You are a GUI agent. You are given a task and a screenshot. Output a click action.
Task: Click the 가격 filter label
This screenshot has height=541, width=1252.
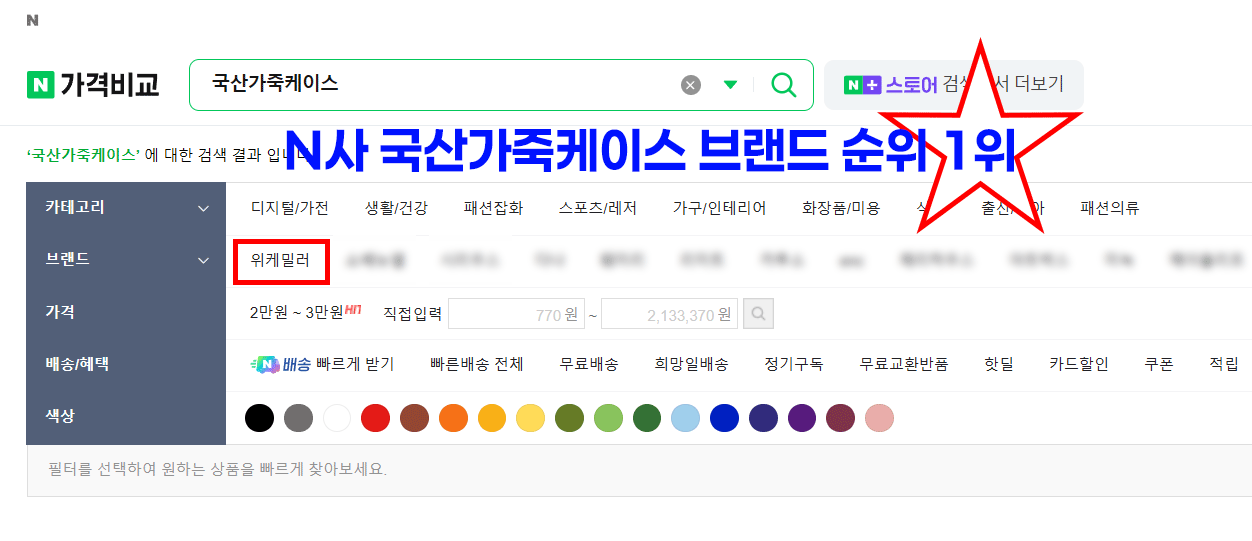[x=60, y=312]
